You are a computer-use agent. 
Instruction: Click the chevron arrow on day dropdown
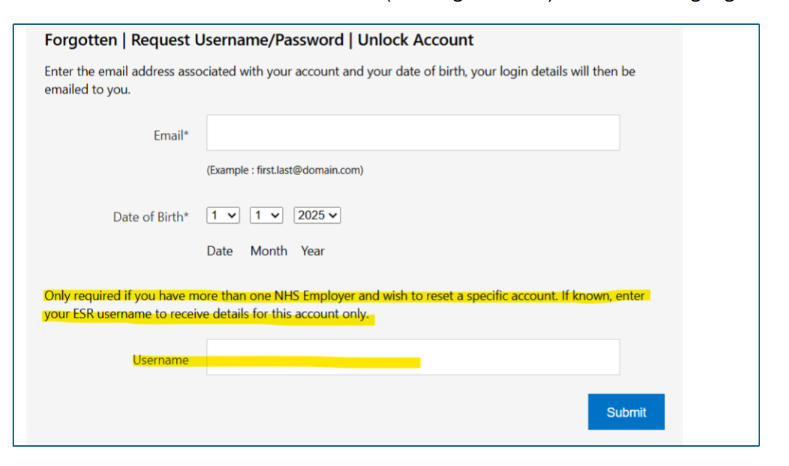click(232, 215)
